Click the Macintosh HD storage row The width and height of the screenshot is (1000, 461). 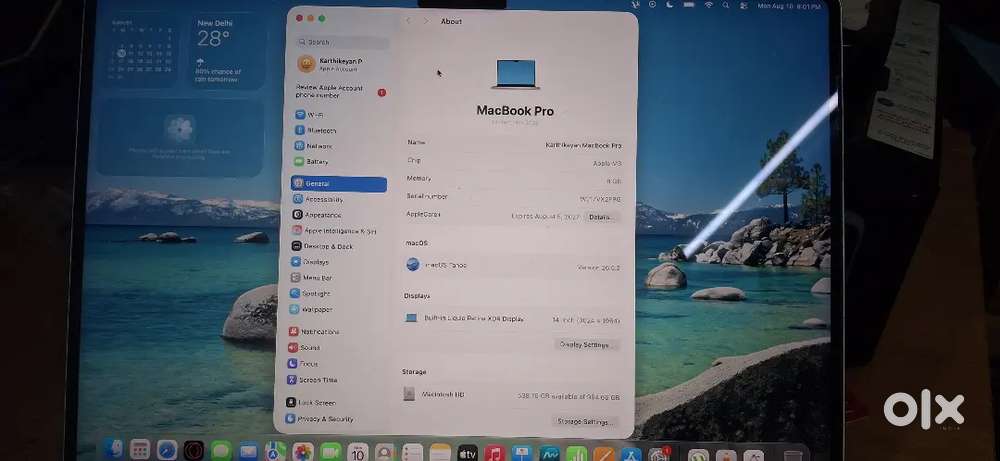point(511,395)
